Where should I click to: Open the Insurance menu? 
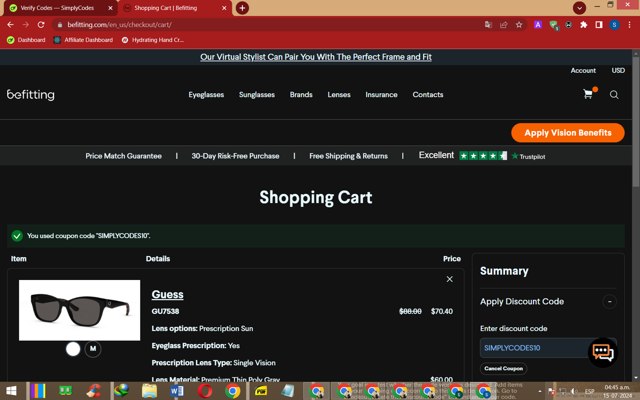click(381, 95)
